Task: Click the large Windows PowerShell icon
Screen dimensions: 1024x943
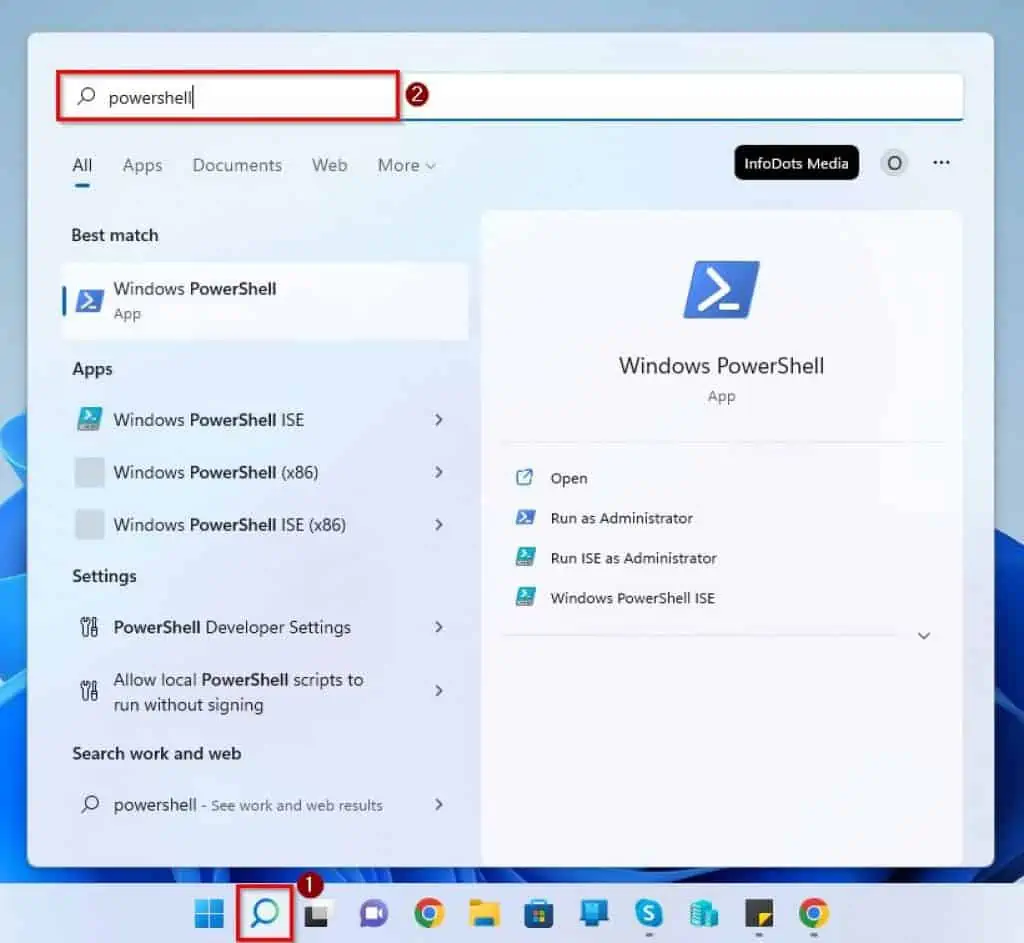Action: [721, 290]
